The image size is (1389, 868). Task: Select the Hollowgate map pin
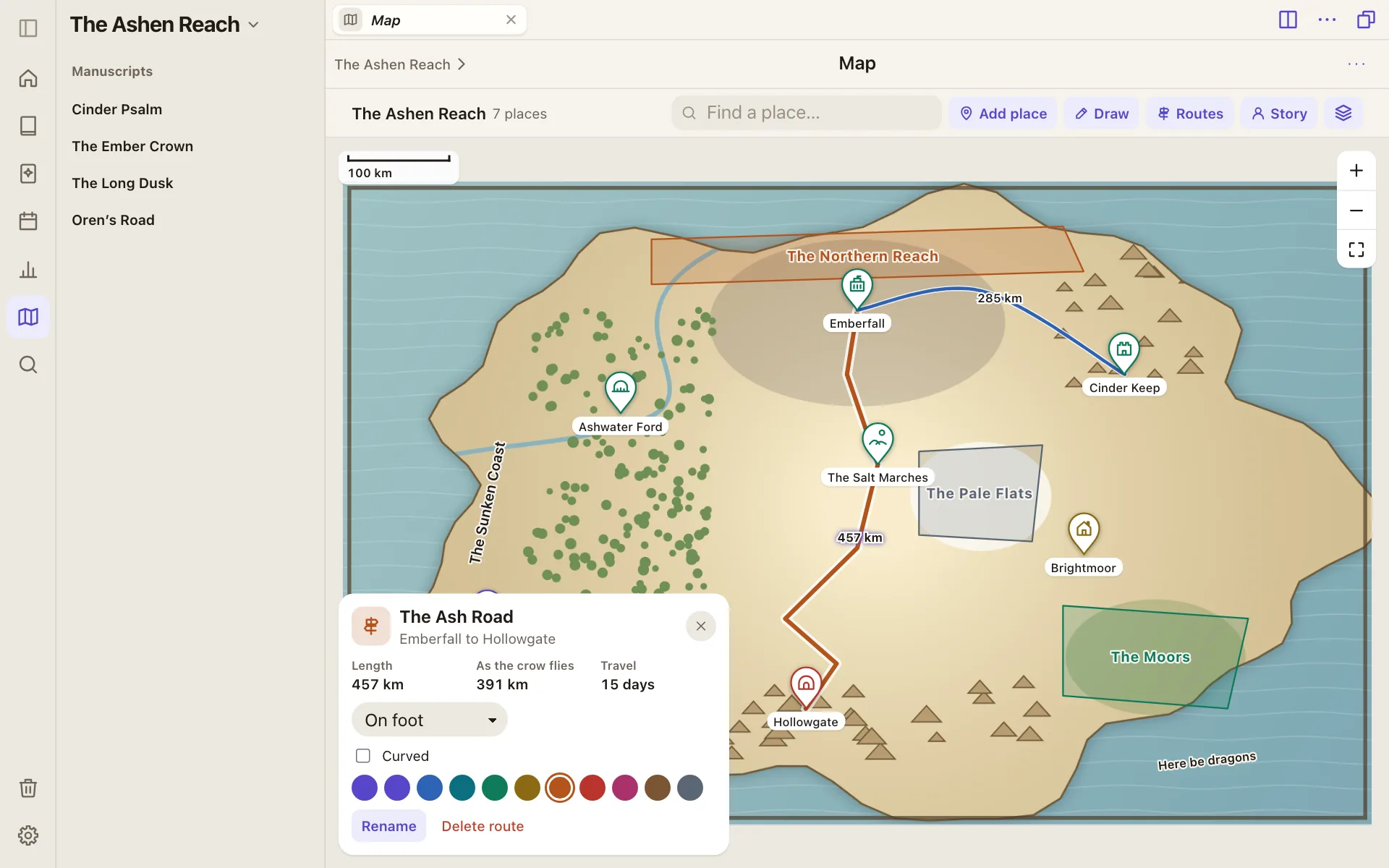click(806, 687)
